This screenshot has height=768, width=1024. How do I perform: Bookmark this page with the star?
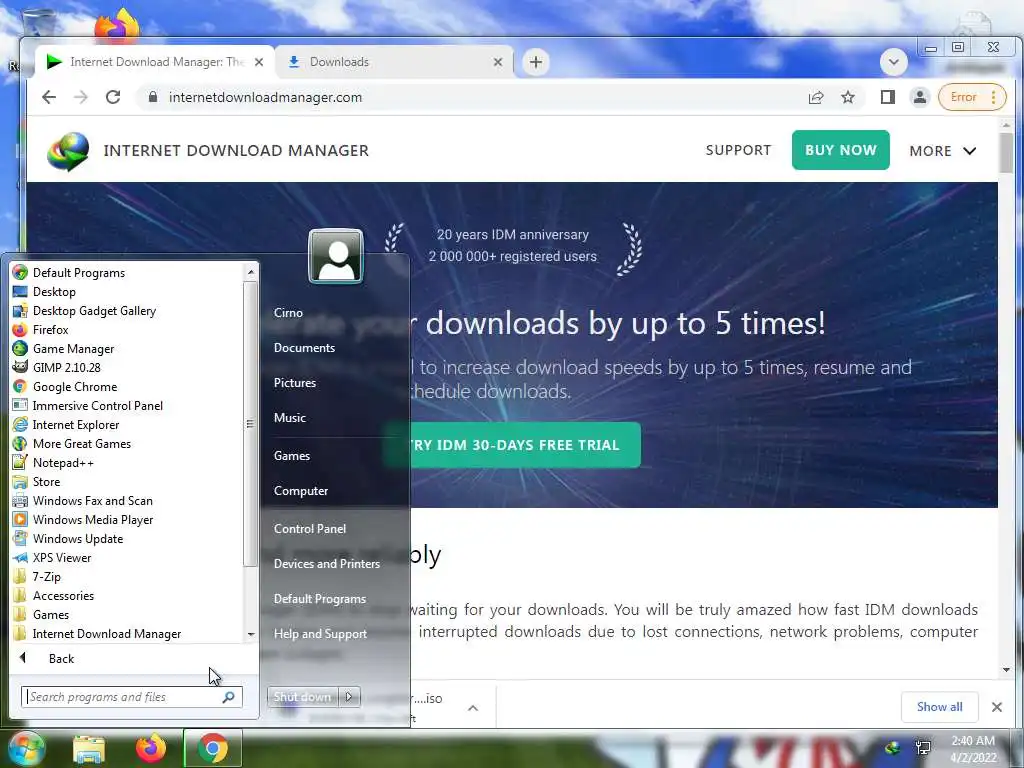[x=848, y=97]
